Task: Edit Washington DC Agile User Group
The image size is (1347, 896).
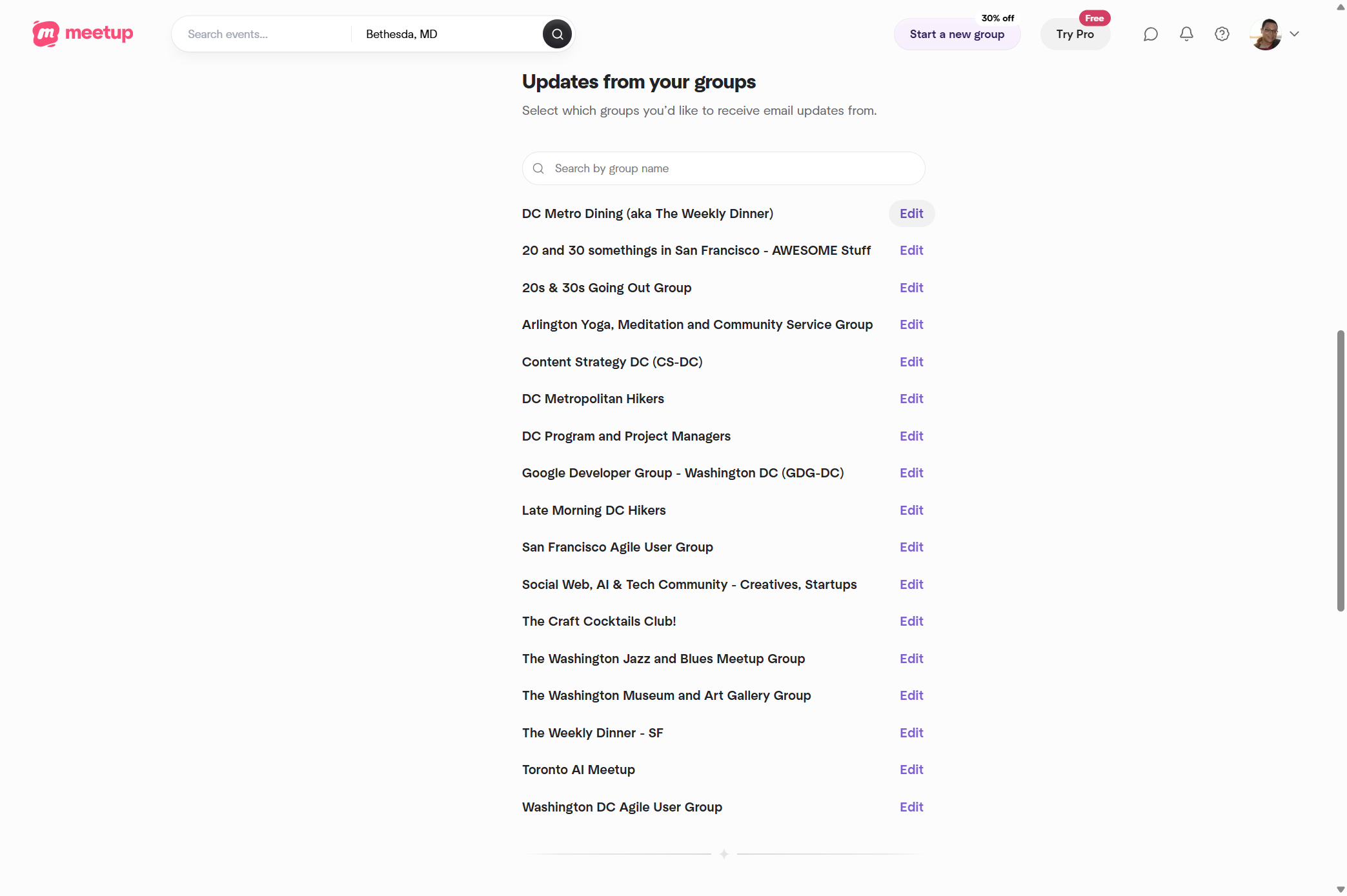Action: point(911,807)
